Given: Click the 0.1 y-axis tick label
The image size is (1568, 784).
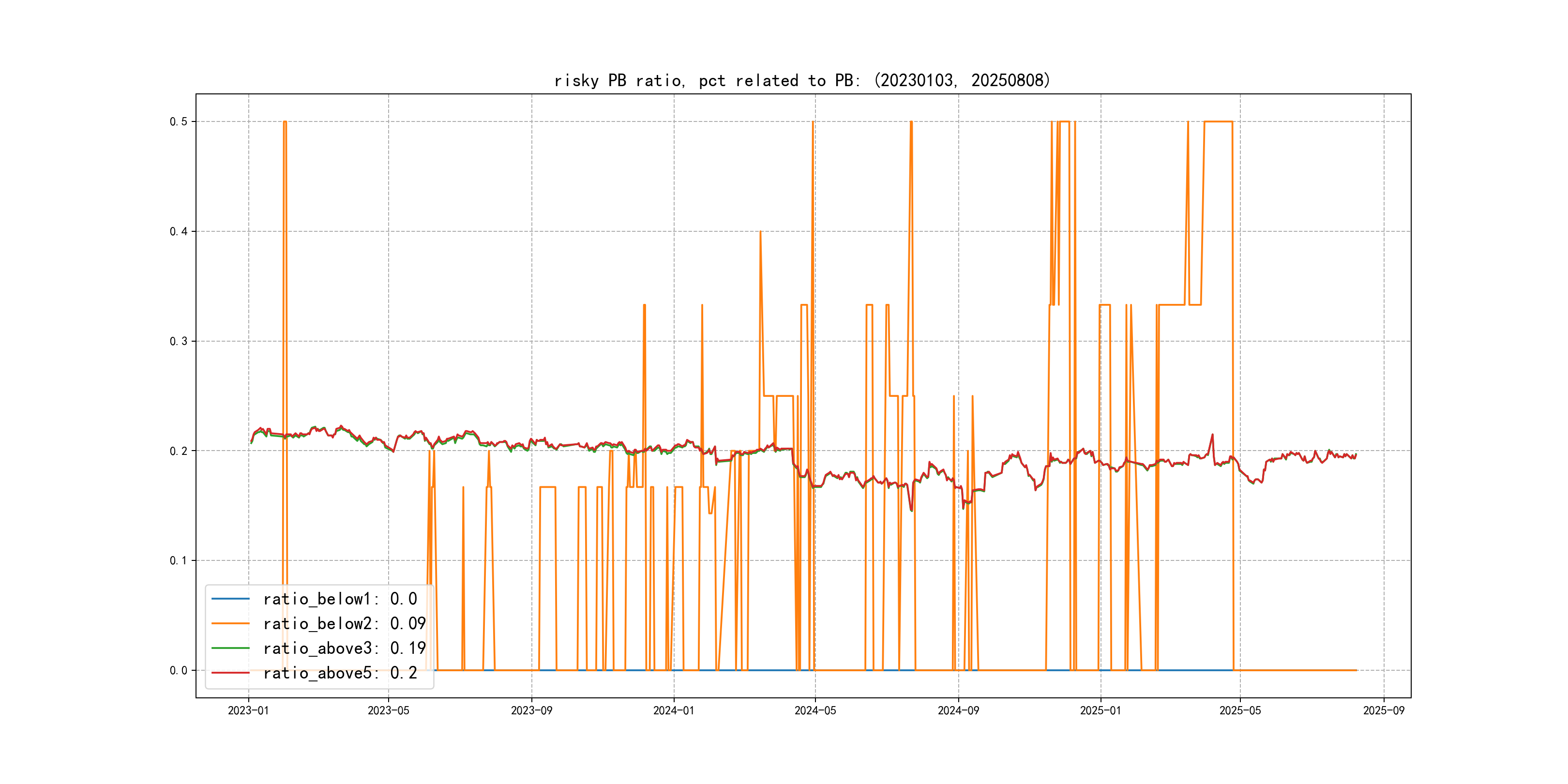Looking at the screenshot, I should click(179, 560).
